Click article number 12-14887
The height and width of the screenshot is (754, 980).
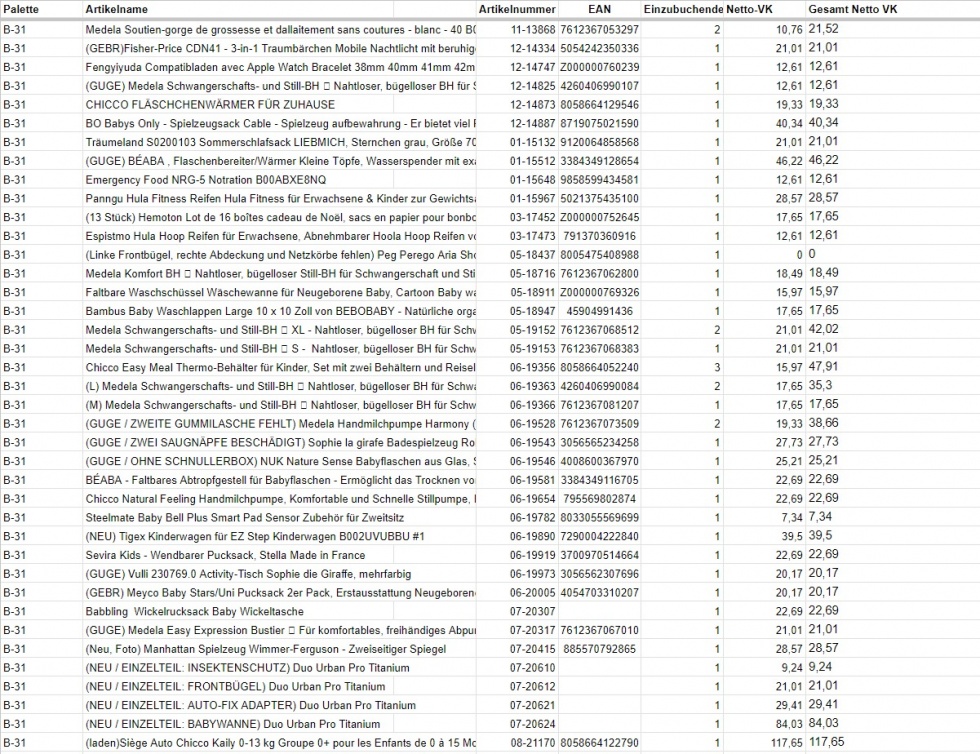(x=532, y=123)
